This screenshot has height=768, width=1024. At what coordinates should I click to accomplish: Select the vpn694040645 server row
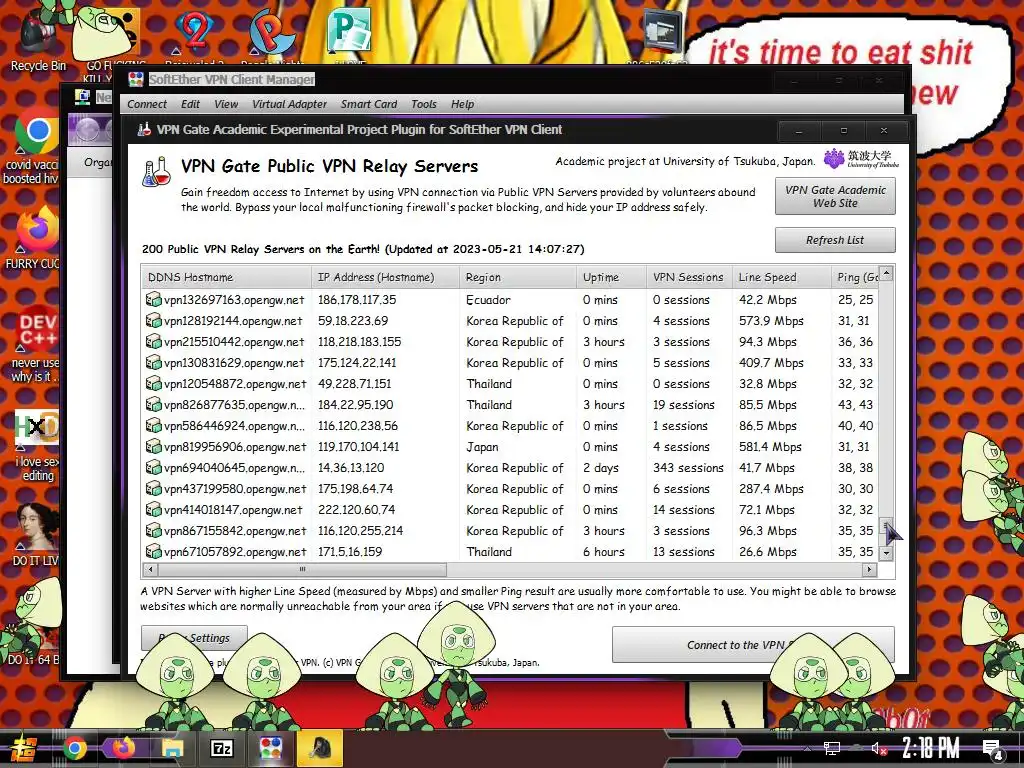click(x=509, y=468)
